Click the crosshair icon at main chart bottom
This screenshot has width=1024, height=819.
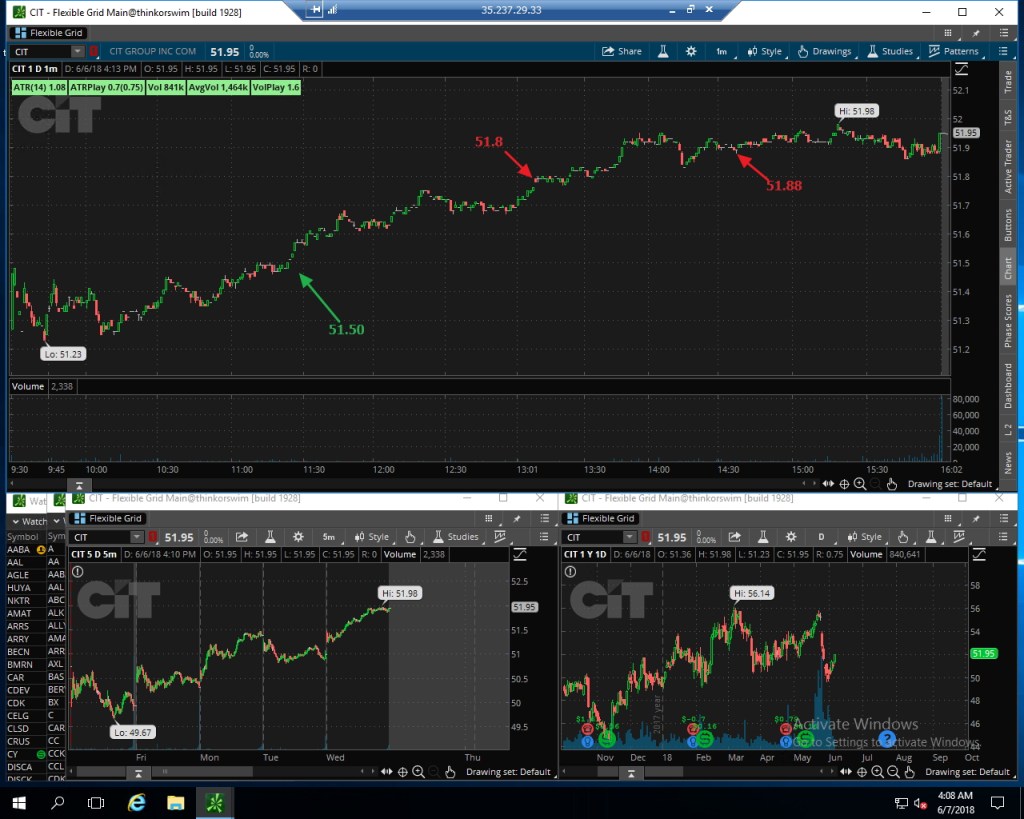click(844, 484)
